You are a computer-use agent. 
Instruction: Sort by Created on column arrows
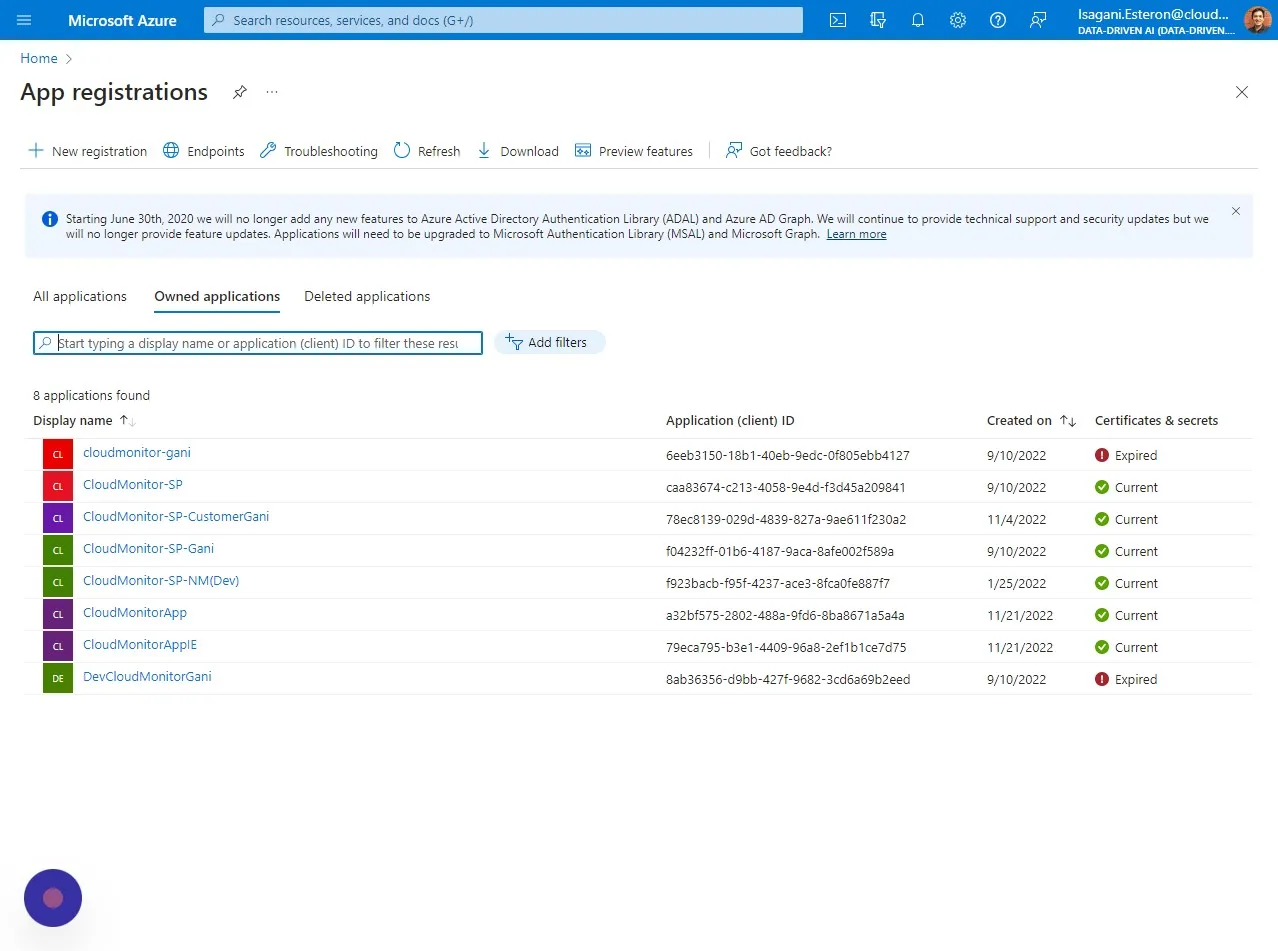1068,421
